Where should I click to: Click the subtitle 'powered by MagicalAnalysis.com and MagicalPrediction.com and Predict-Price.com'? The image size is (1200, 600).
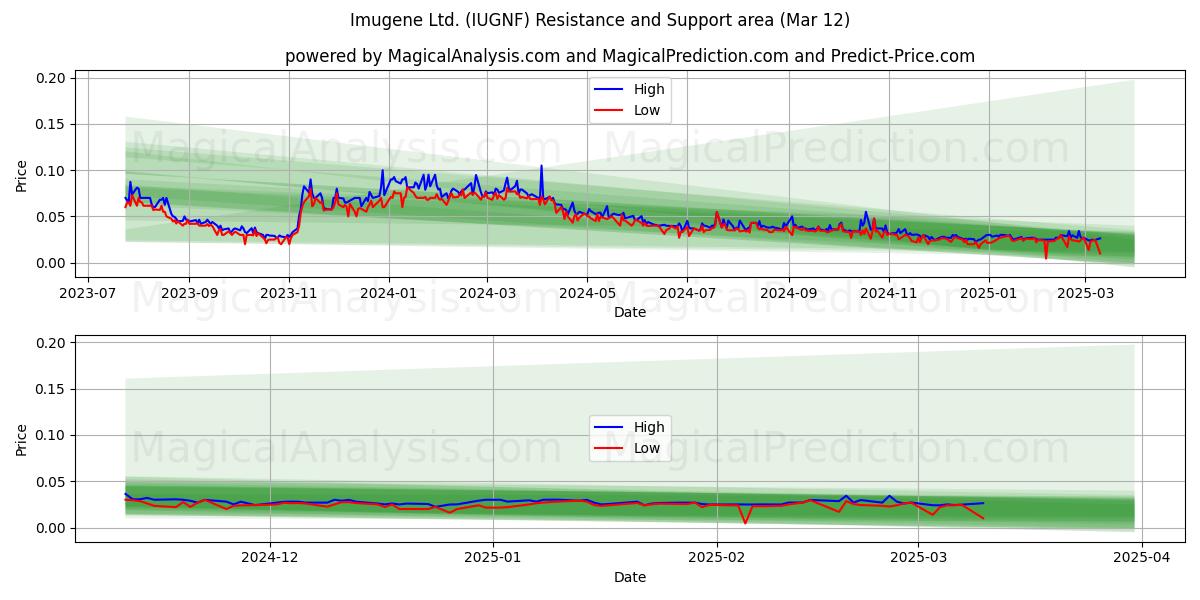point(630,56)
